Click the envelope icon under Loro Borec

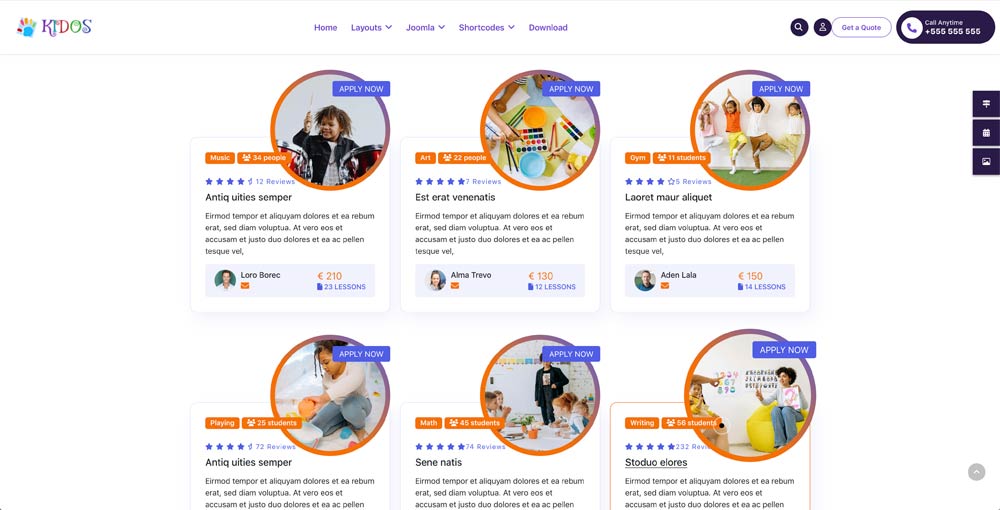(x=245, y=286)
